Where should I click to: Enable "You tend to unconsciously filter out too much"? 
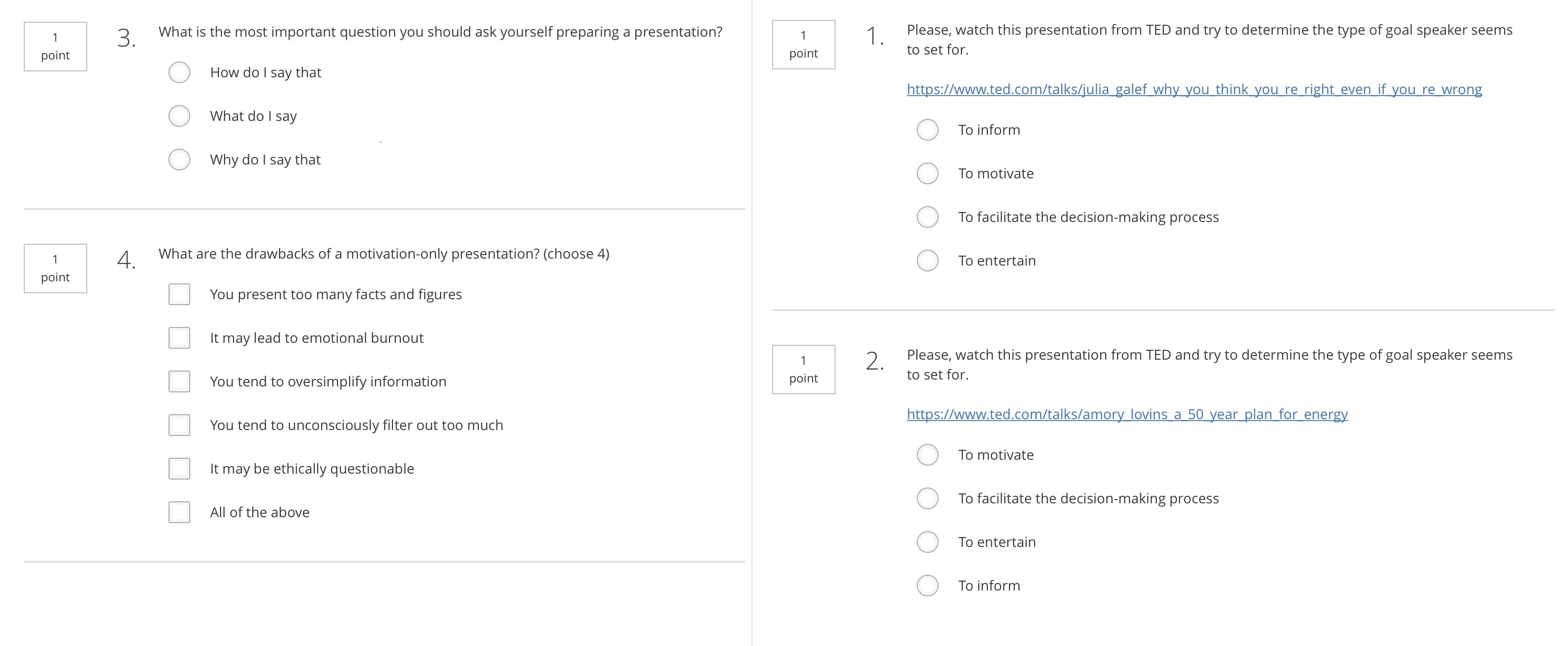click(179, 425)
